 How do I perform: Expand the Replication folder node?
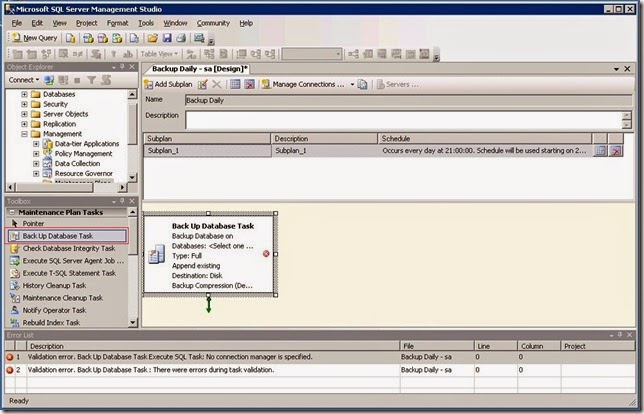24,124
